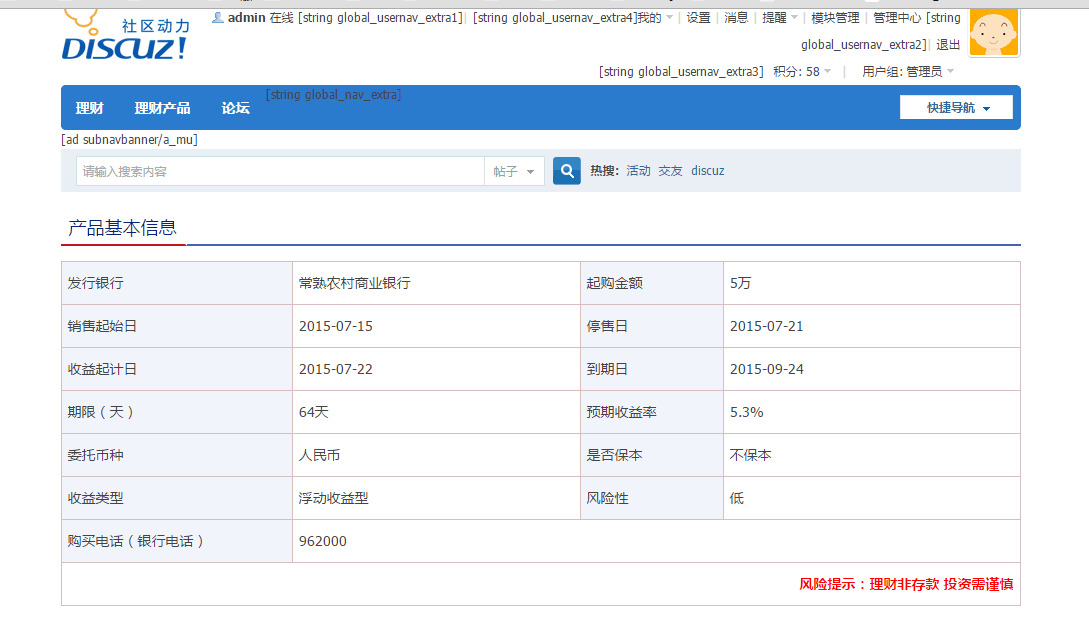Click the user presence icon beside admin
The image size is (1089, 624).
218,17
